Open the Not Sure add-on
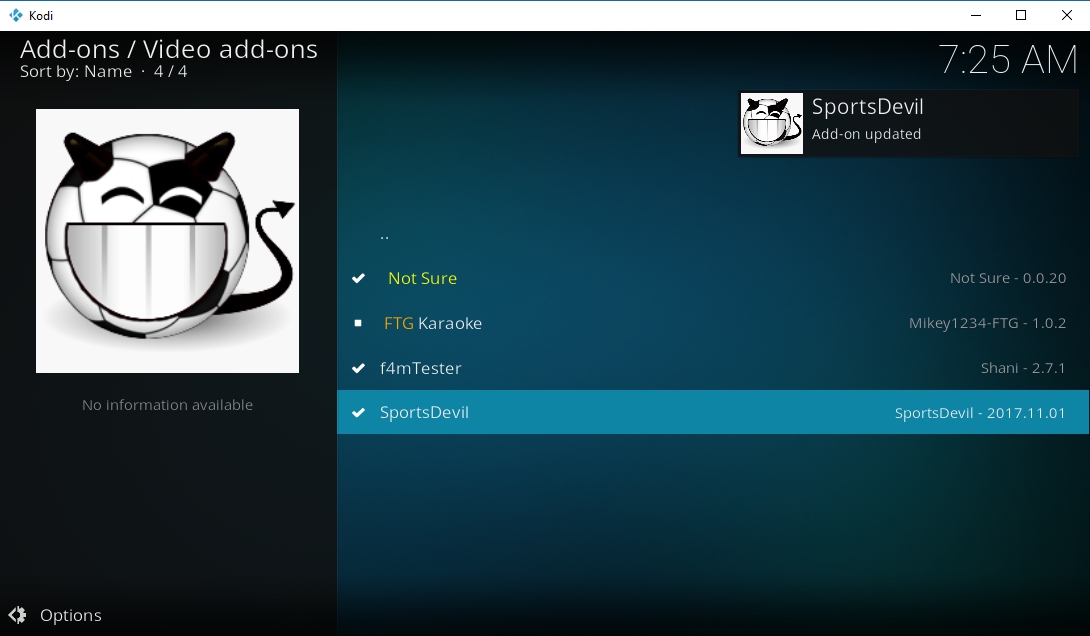 click(713, 278)
